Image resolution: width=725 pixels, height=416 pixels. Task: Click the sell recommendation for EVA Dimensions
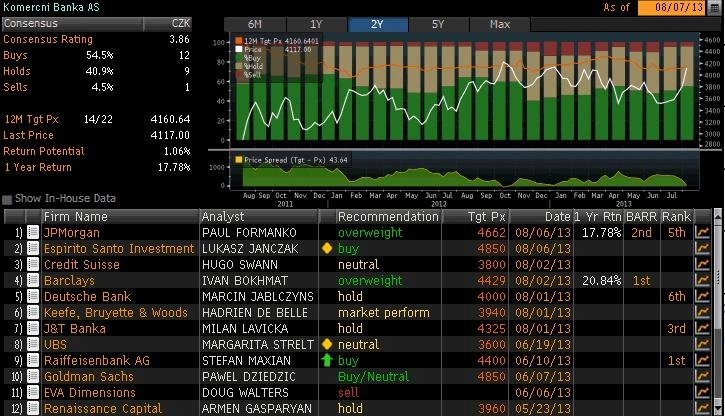348,392
